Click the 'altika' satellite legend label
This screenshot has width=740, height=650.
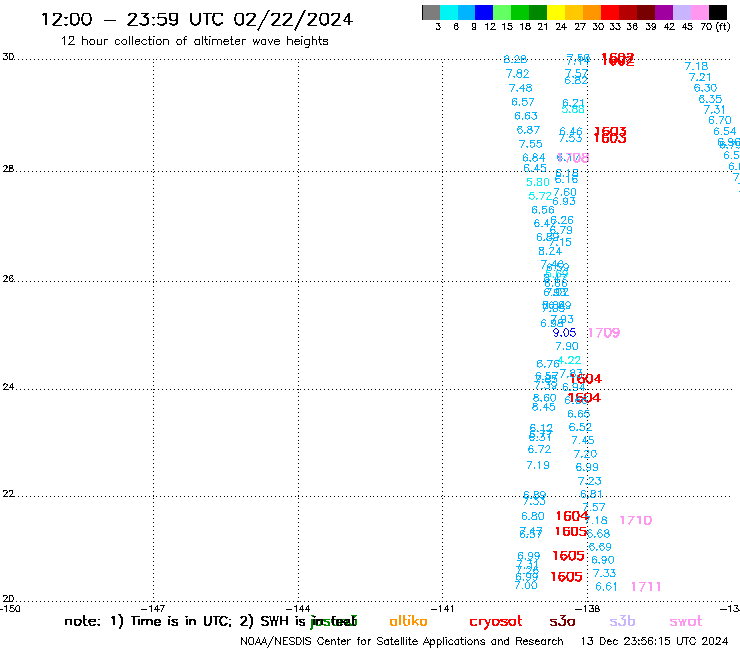pos(408,621)
